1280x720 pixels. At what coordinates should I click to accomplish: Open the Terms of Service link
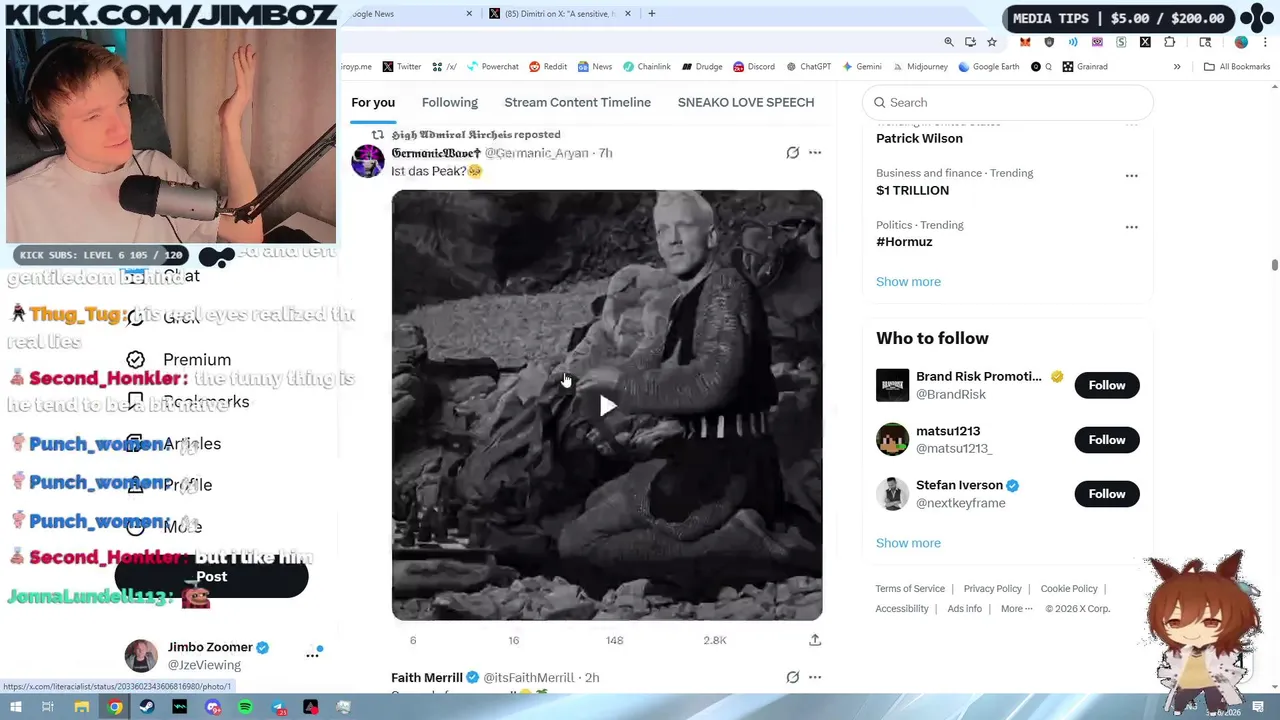point(909,589)
